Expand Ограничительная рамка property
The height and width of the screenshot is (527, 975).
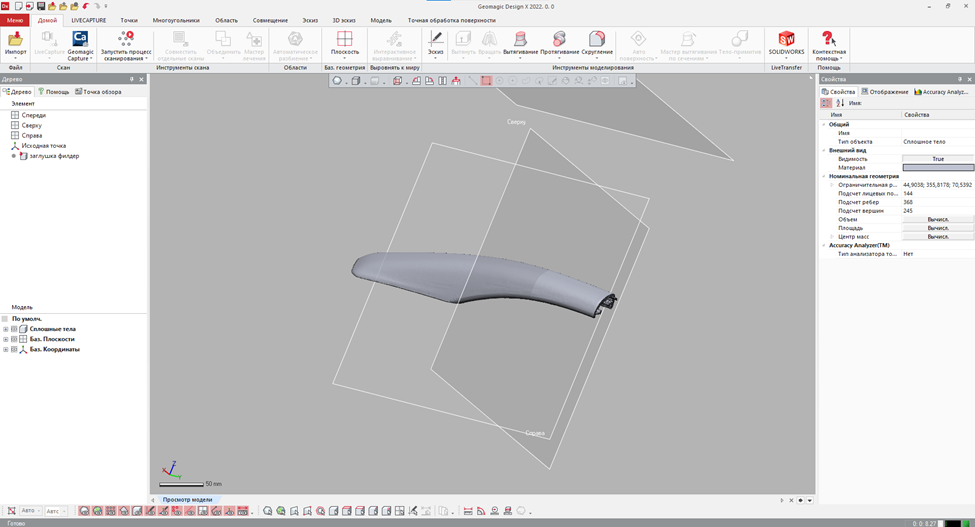click(832, 185)
